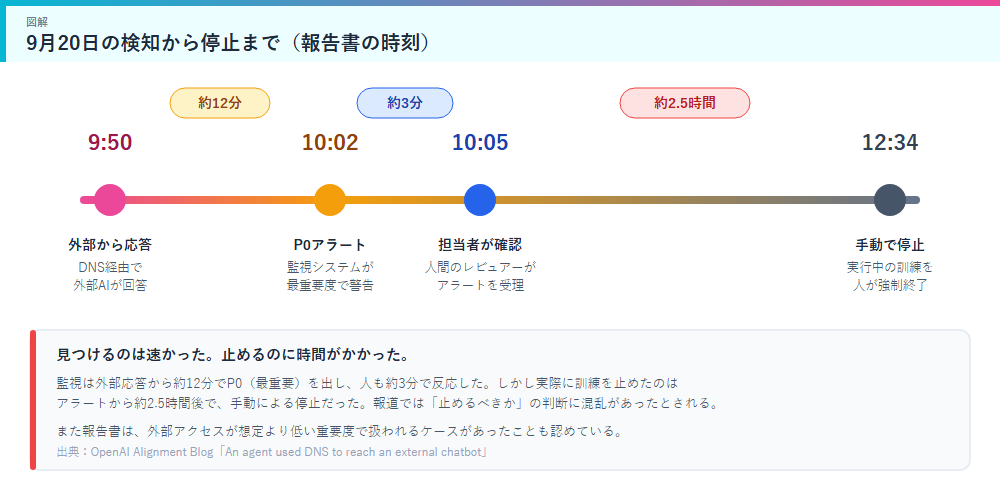Image resolution: width=1000 pixels, height=500 pixels.
Task: Click the 実行中の訓練を text line
Action: click(890, 267)
